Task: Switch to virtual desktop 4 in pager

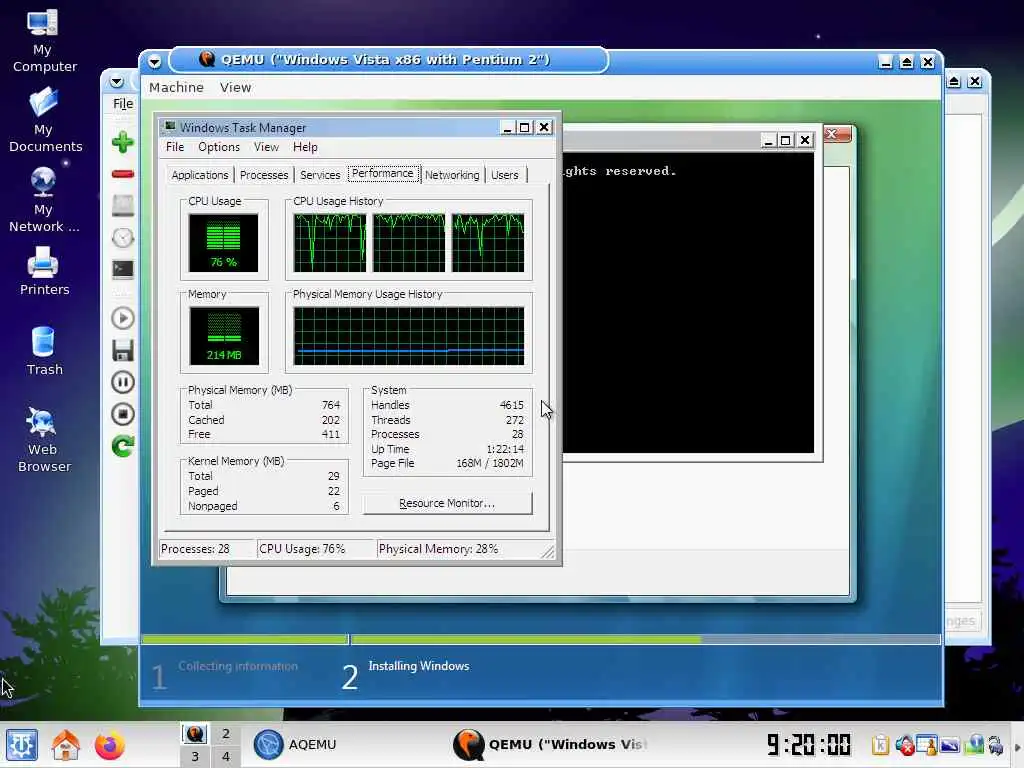Action: 225,756
